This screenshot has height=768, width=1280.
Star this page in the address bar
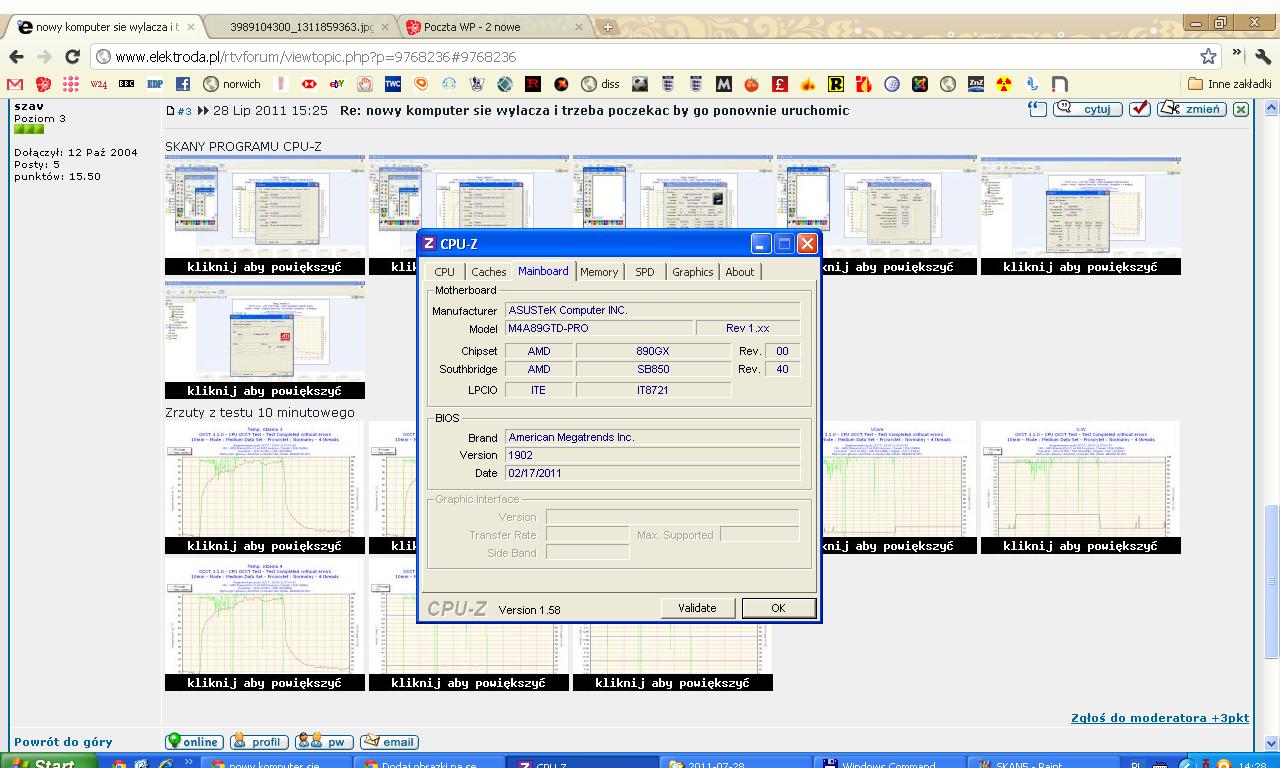pos(1208,56)
